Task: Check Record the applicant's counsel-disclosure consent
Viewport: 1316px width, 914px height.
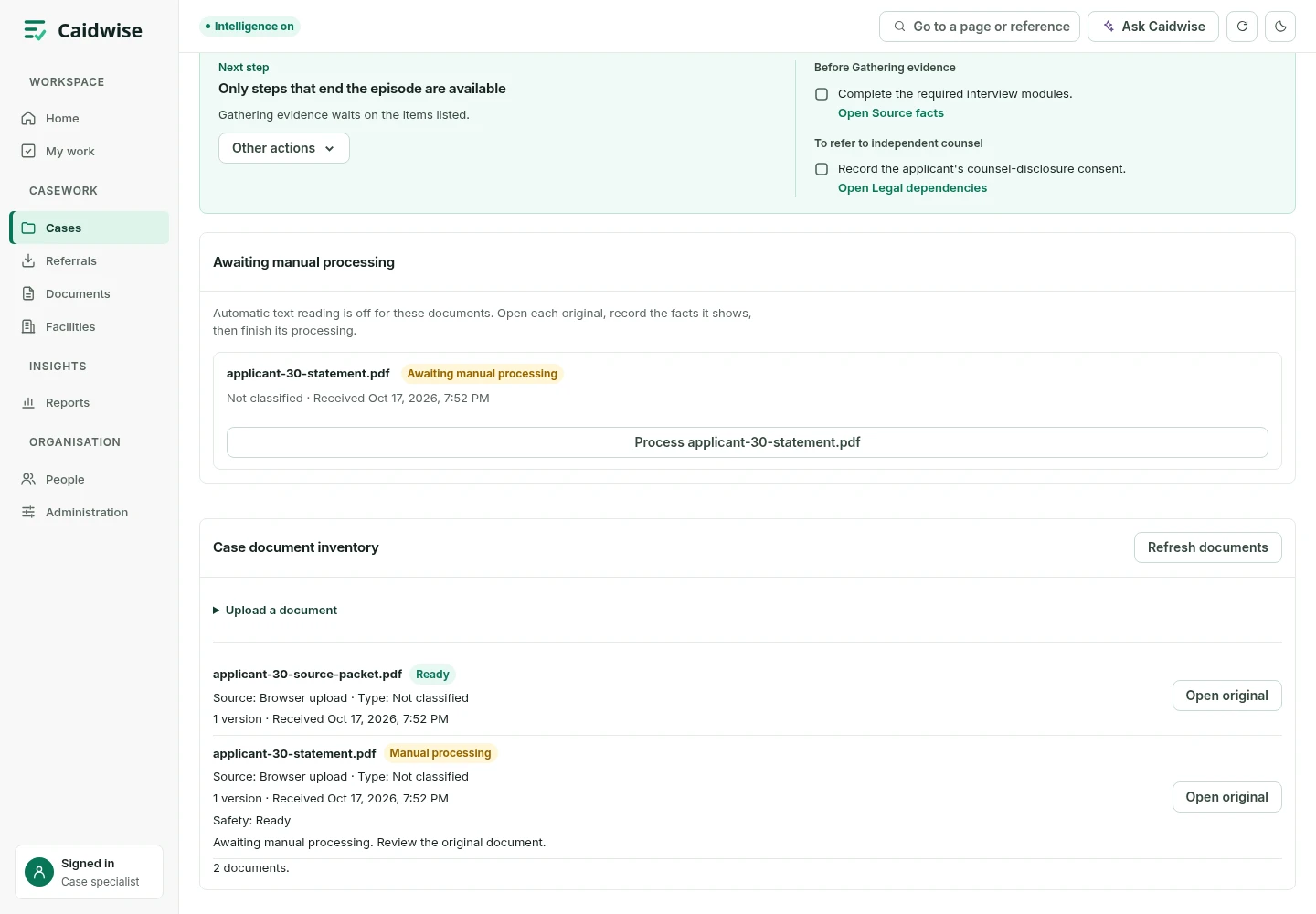Action: [822, 169]
